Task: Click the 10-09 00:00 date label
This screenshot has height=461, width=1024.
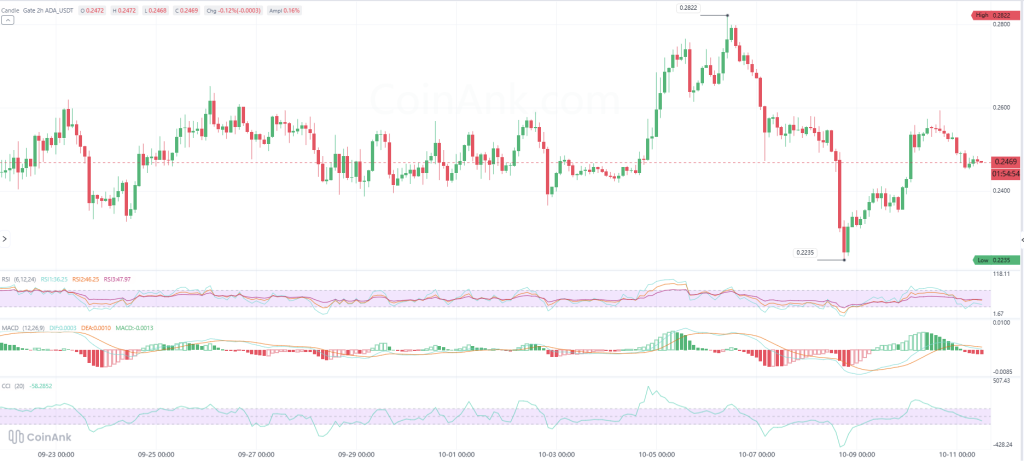Action: [x=856, y=453]
